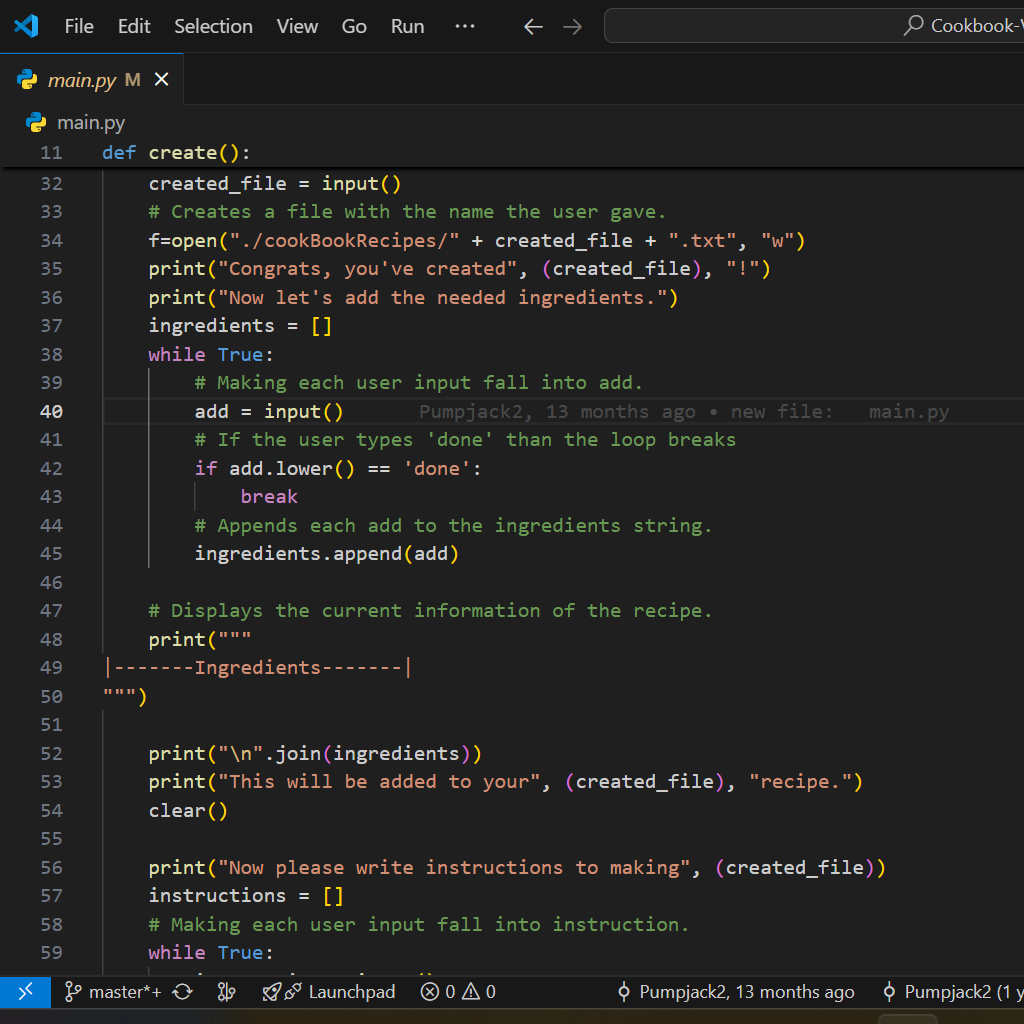The width and height of the screenshot is (1024, 1024).
Task: Click the print join(ingredients) line
Action: coord(315,754)
